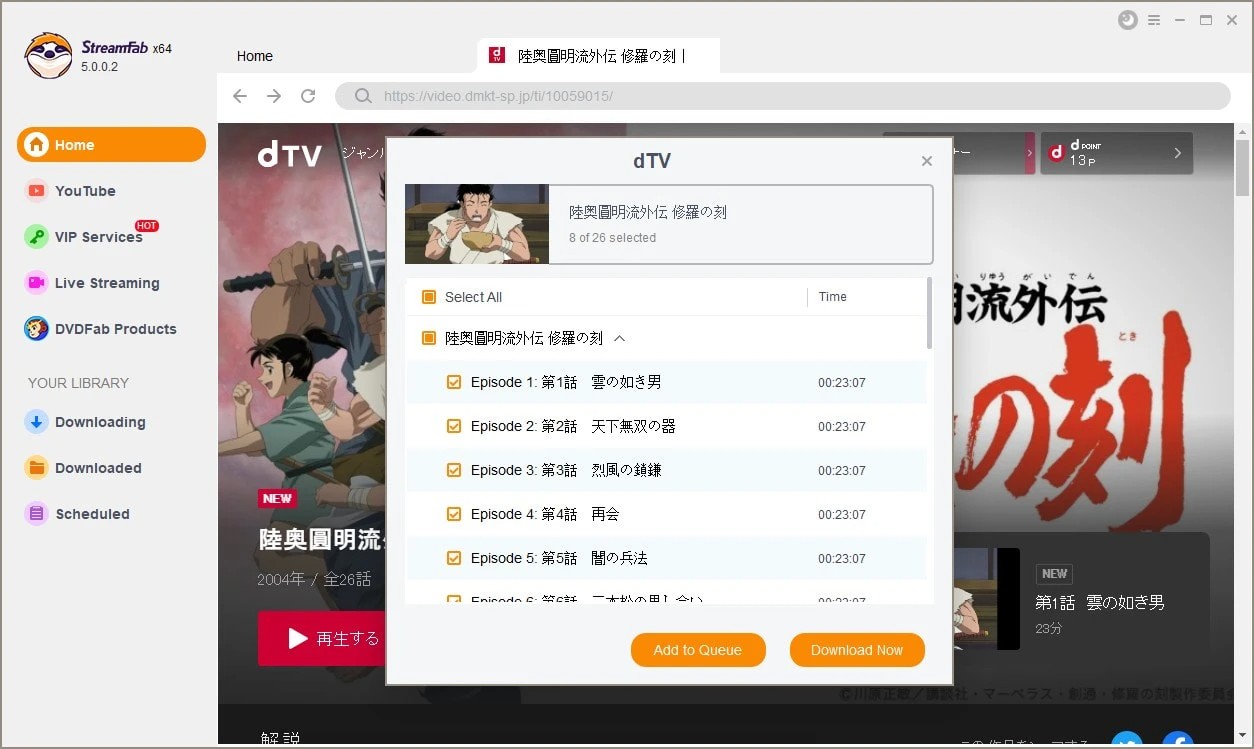Click the red 再生する play button
The width and height of the screenshot is (1254, 749).
(322, 638)
